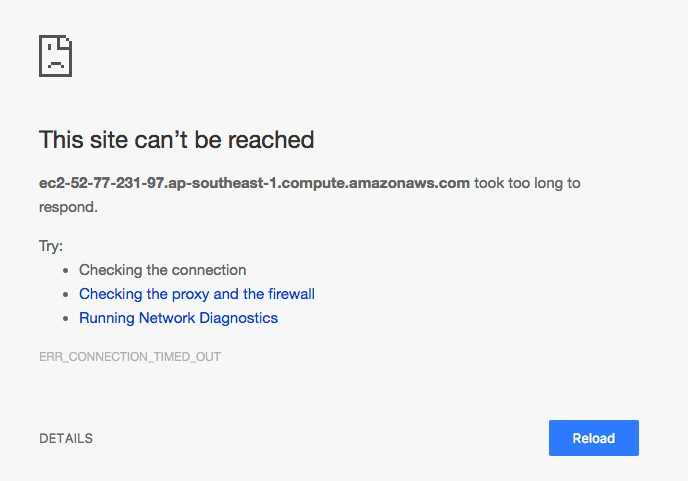688x481 pixels.
Task: Click the took too long to text
Action: point(527,183)
